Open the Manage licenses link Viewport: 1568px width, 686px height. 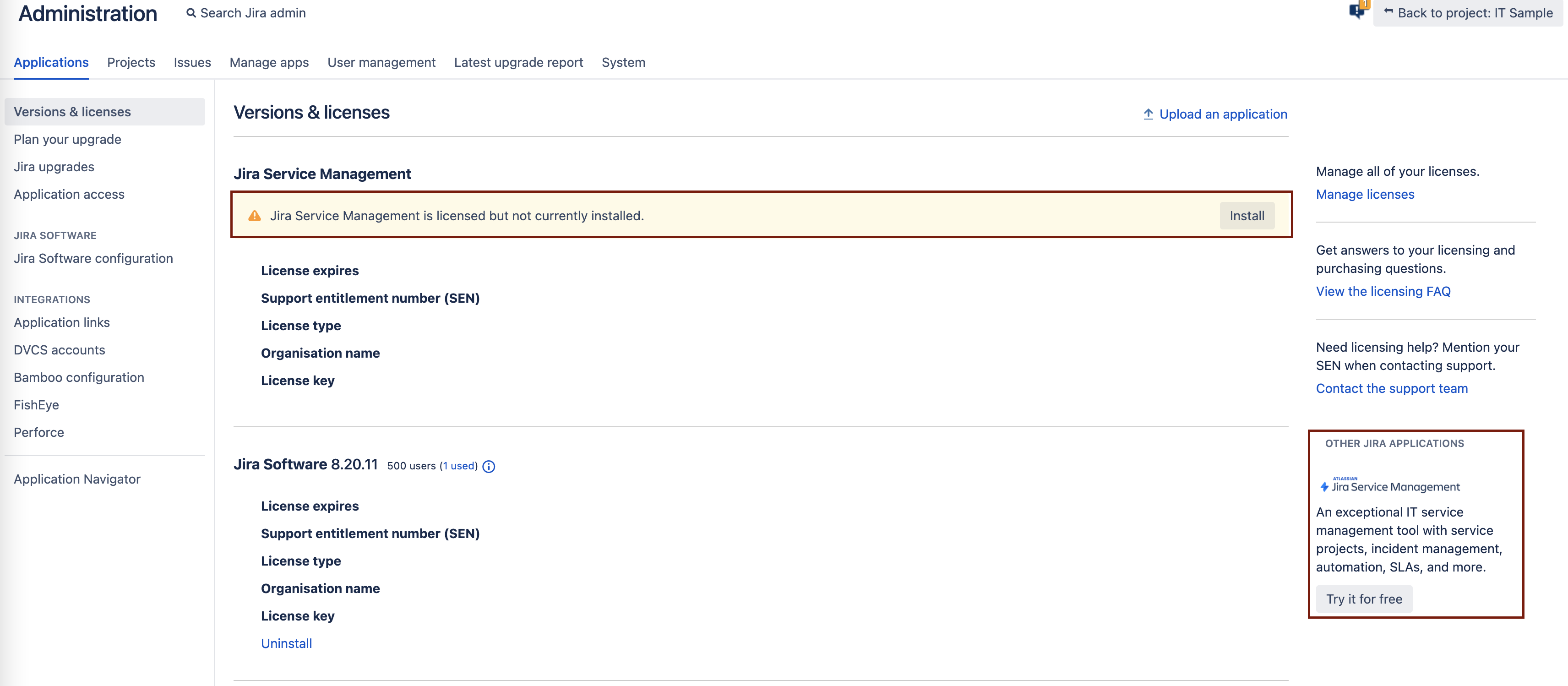tap(1365, 194)
